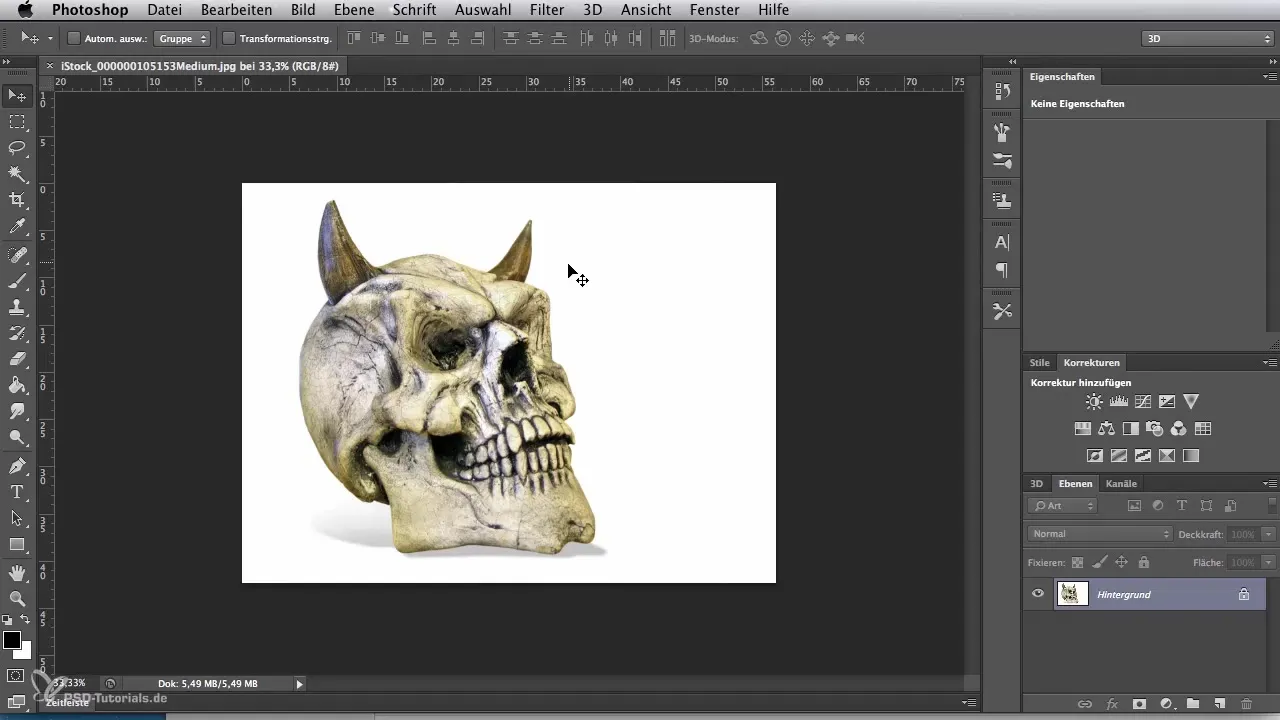Select the Hand tool
This screenshot has width=1280, height=720.
click(17, 573)
